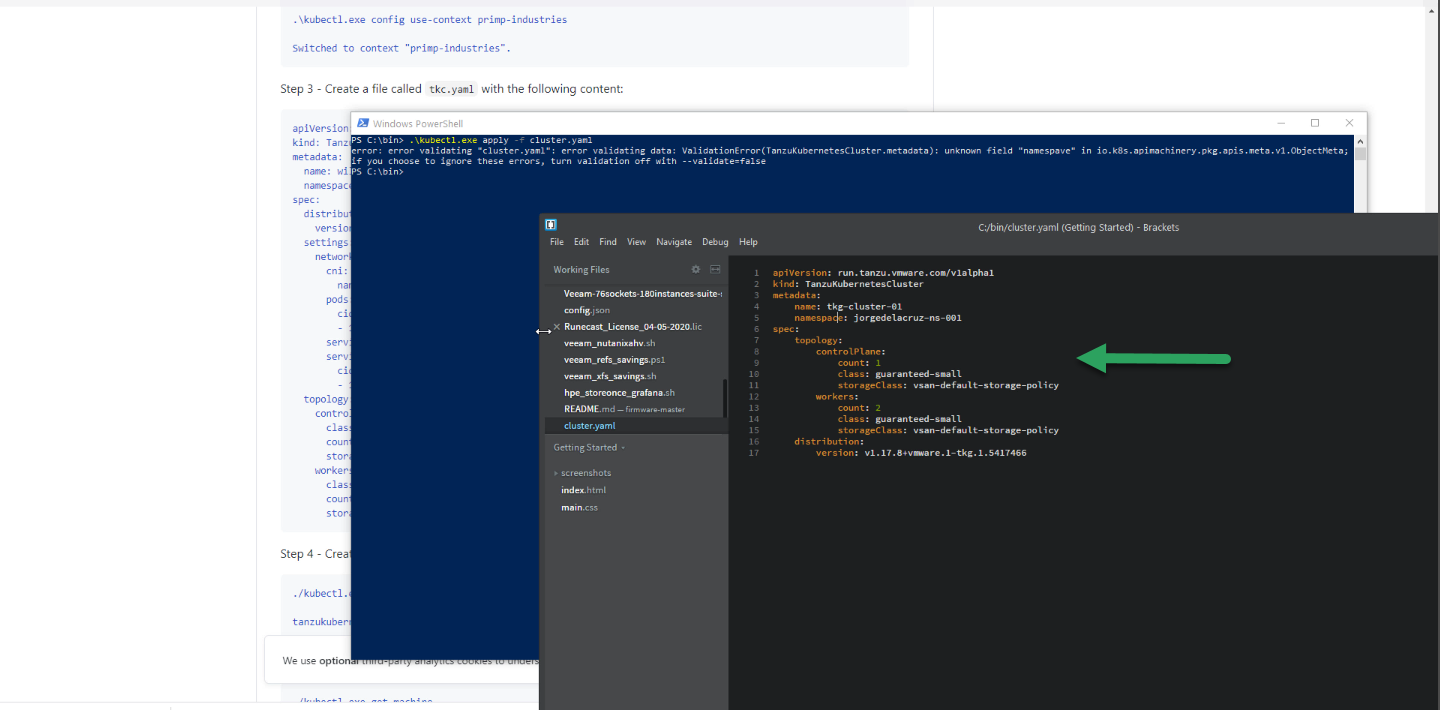Click the workers line in editor
This screenshot has height=710, width=1440.
[x=837, y=397]
